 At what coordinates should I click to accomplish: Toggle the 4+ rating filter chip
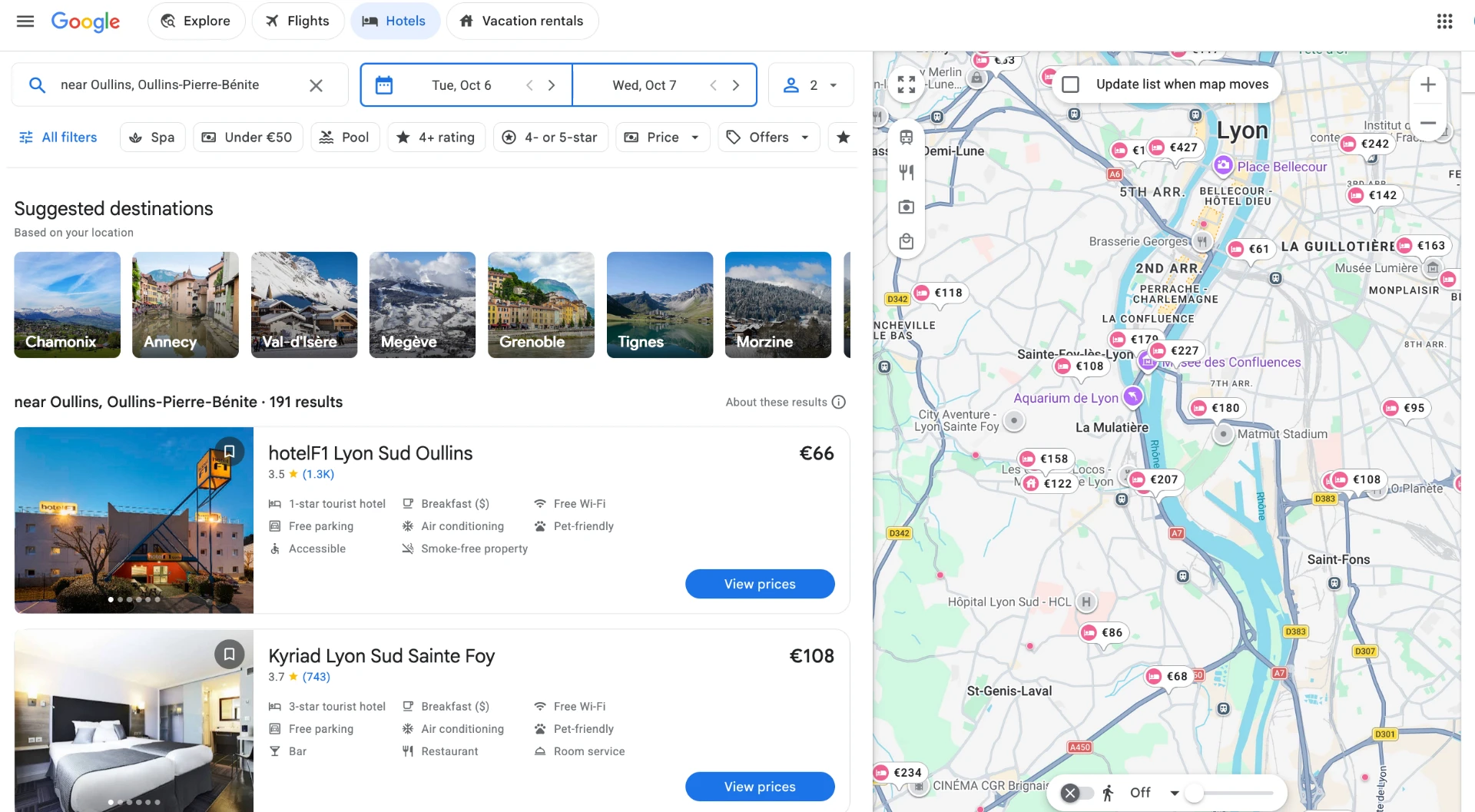[436, 138]
